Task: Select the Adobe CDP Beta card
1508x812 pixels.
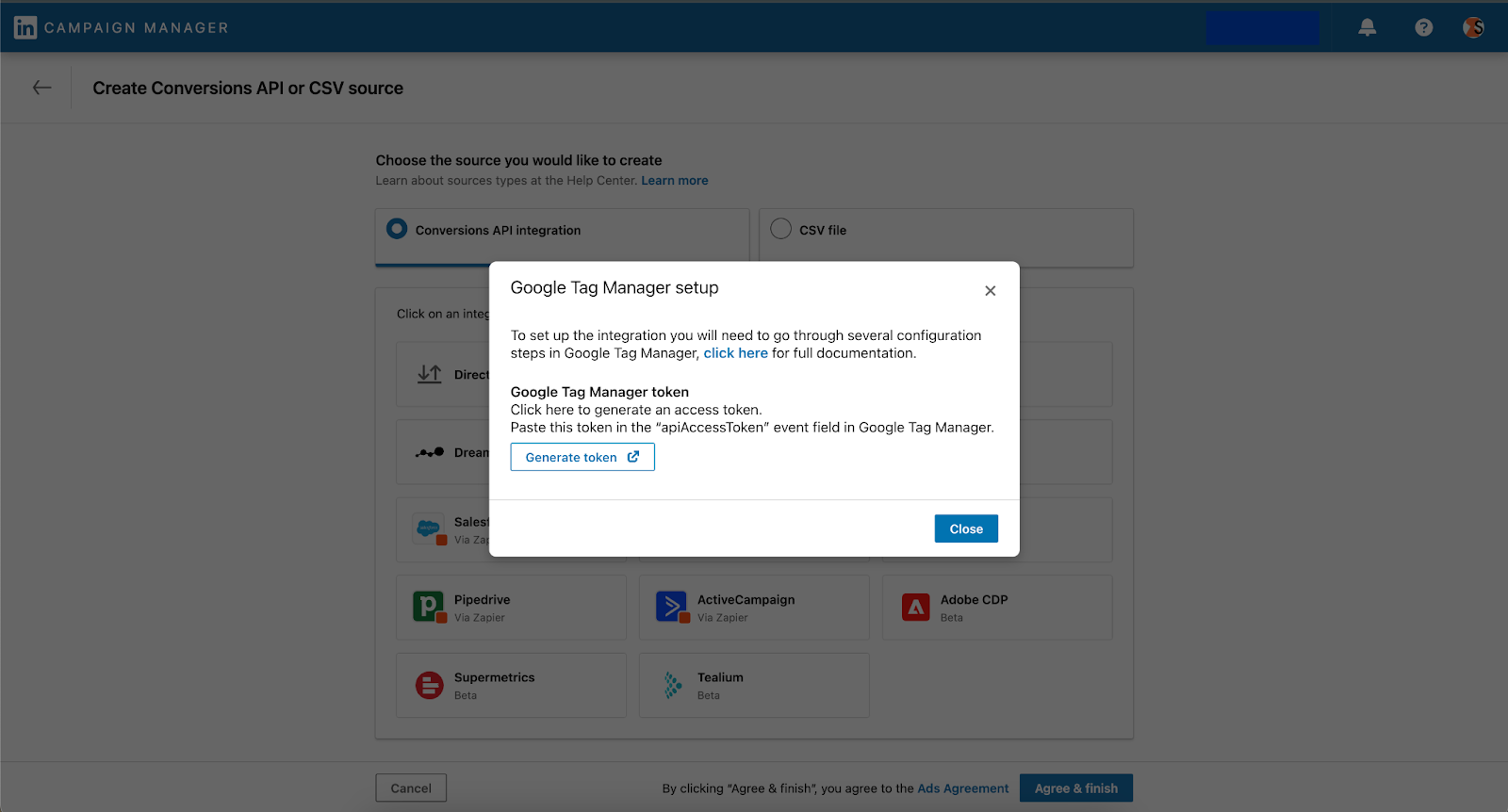Action: 997,608
